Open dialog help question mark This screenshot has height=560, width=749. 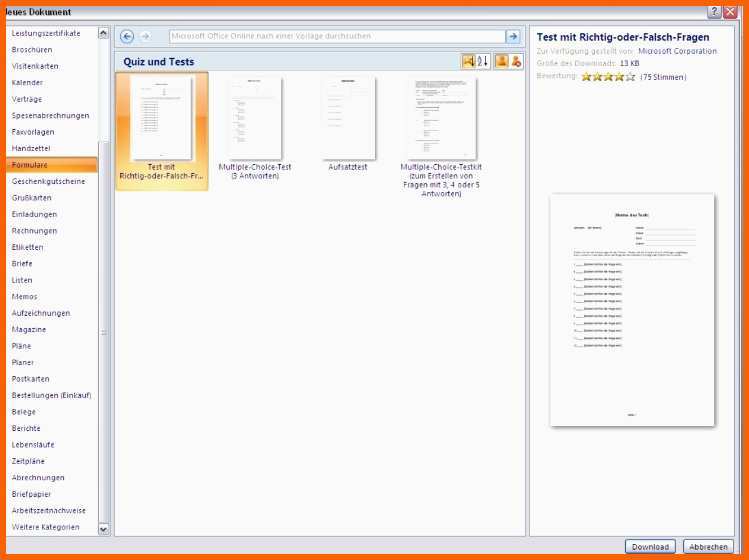(x=714, y=11)
